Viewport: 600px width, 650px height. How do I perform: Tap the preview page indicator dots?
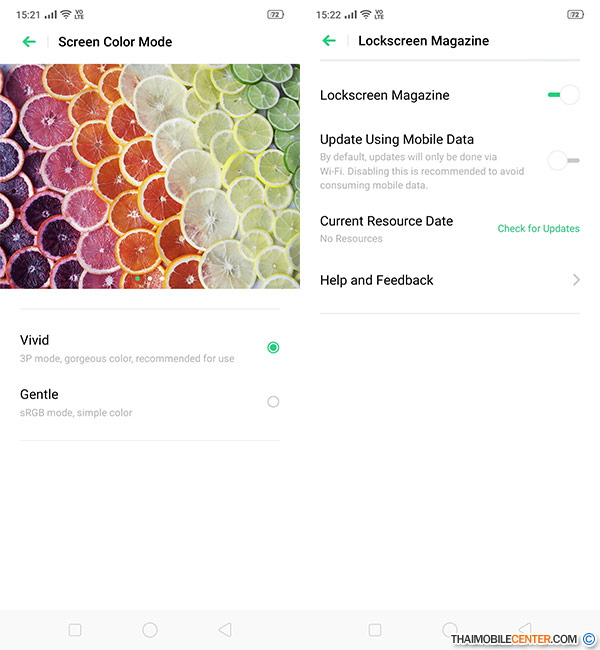coord(149,279)
